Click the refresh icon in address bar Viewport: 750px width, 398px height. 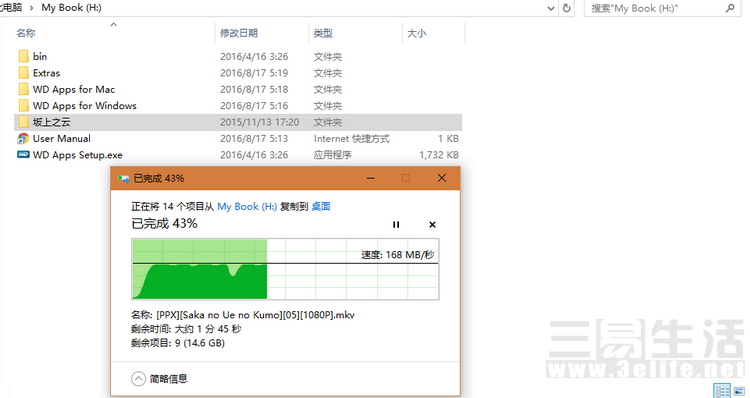(566, 8)
